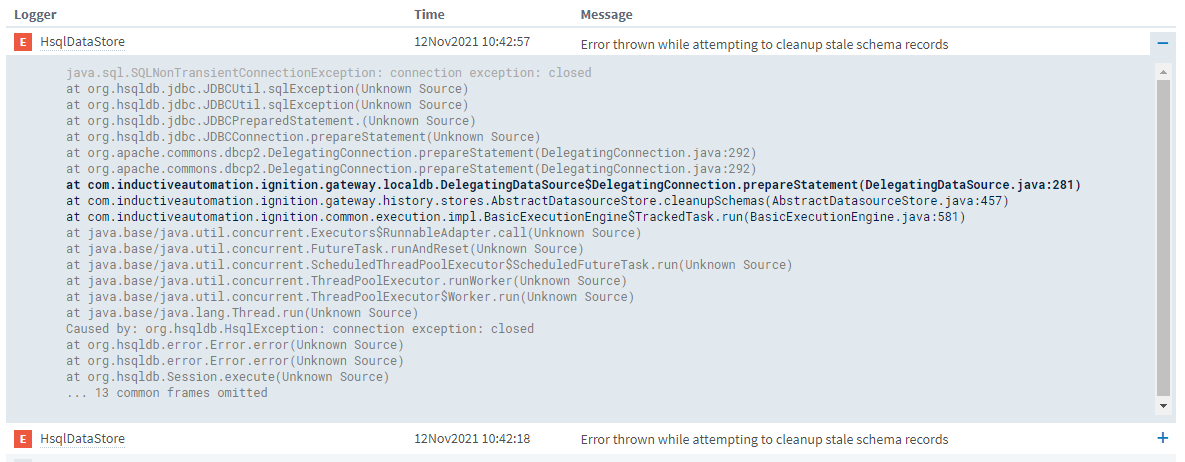Click the stack trace vertical scrollbar thumb
The image size is (1185, 462).
point(1163,238)
